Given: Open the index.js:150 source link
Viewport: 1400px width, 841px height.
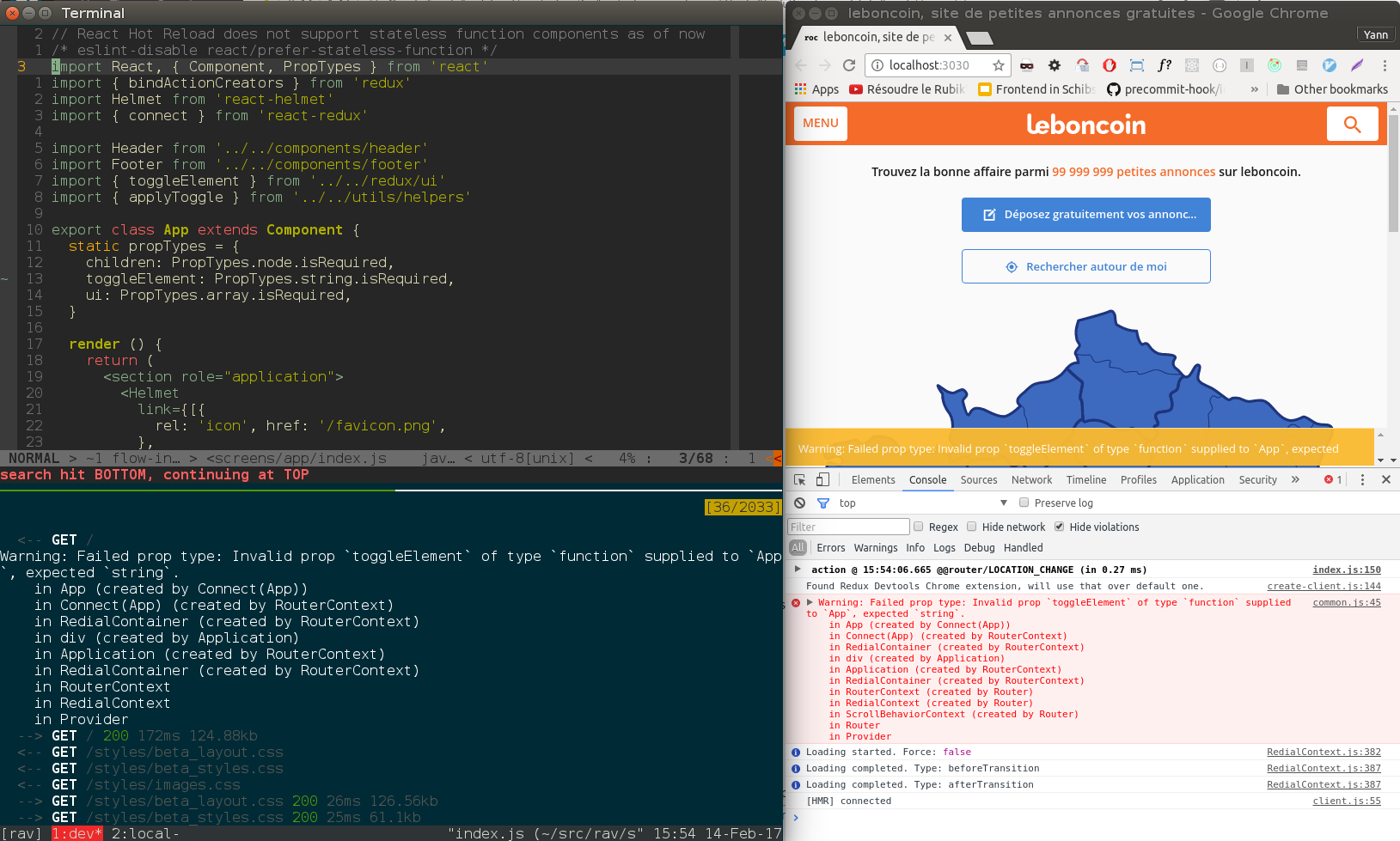Looking at the screenshot, I should 1347,570.
